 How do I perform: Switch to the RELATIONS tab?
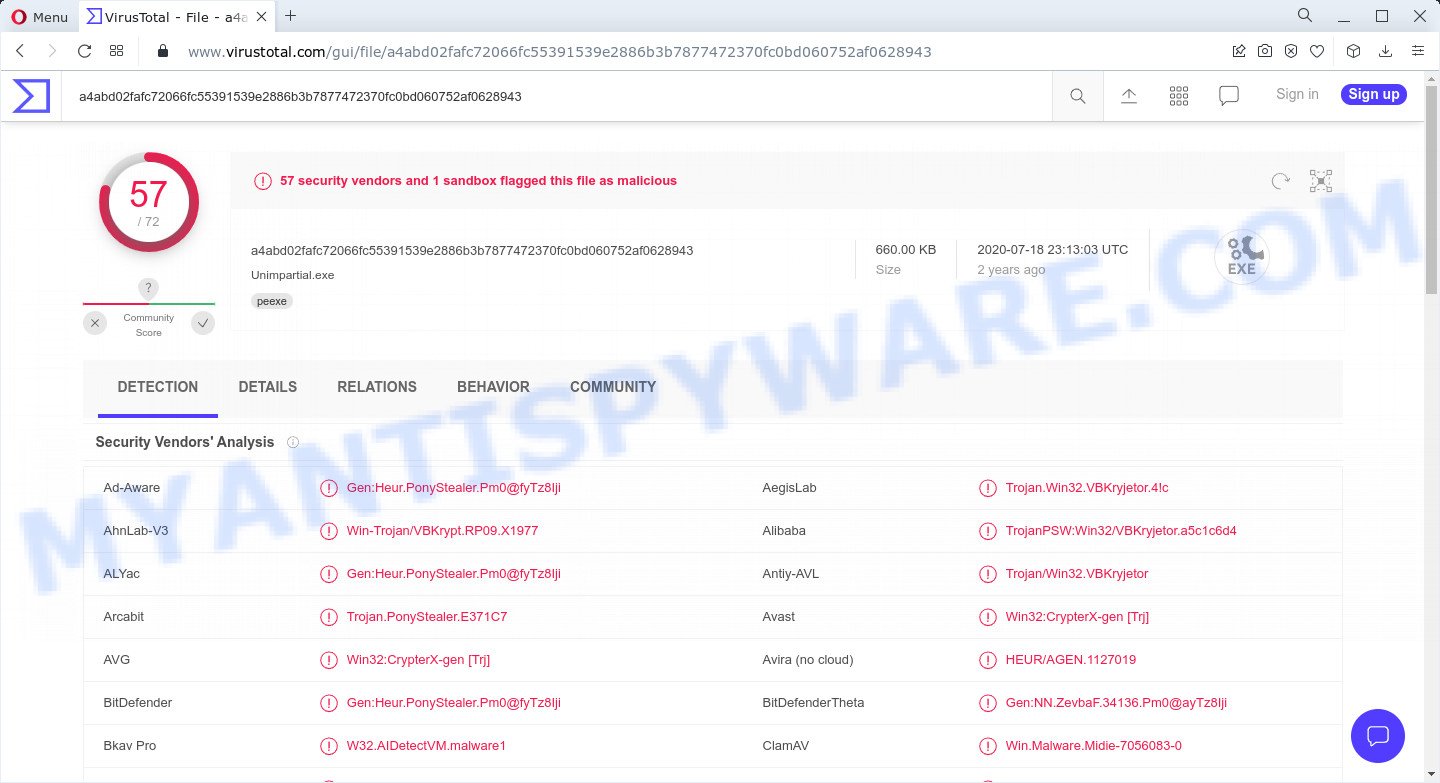[x=377, y=387]
